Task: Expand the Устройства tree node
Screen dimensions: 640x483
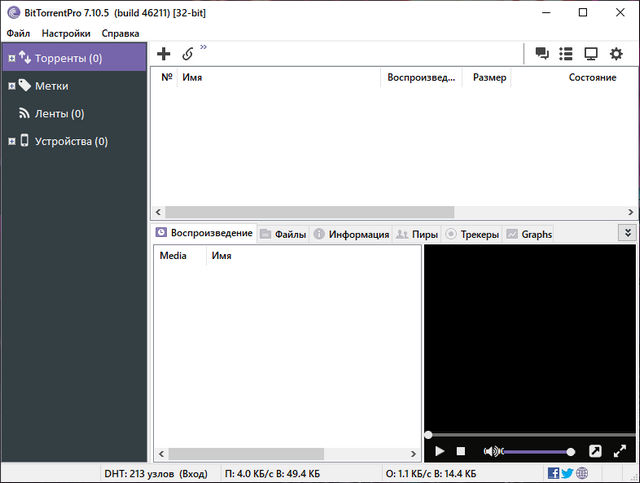Action: click(12, 141)
